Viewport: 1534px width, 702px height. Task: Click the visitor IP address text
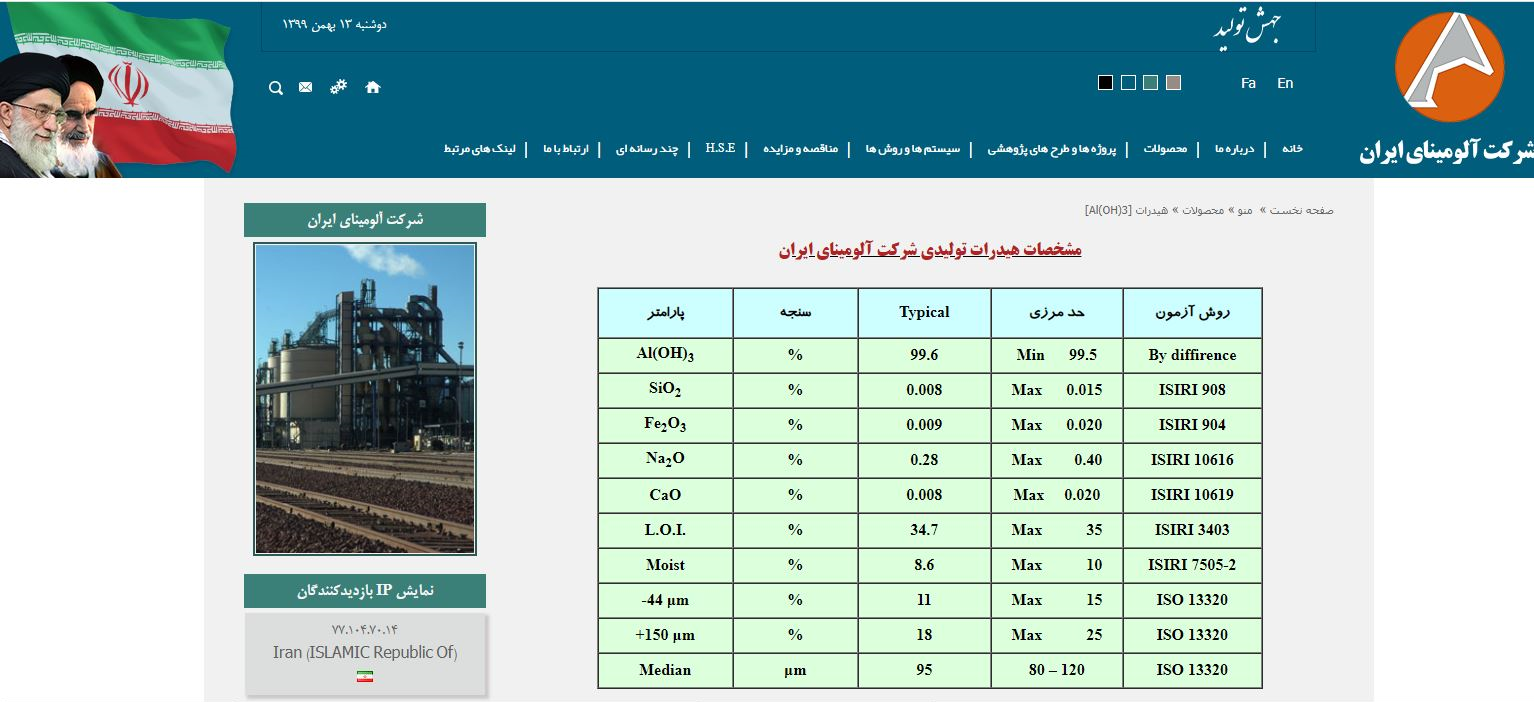[x=365, y=629]
